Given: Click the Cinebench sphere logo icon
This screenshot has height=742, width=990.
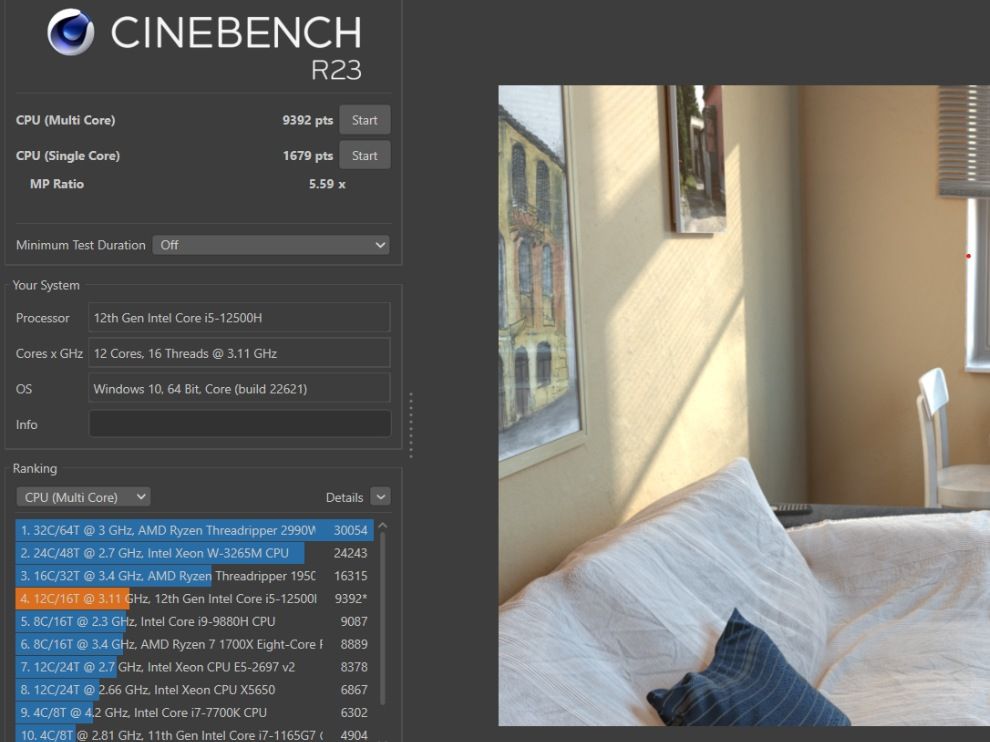Looking at the screenshot, I should 71,33.
